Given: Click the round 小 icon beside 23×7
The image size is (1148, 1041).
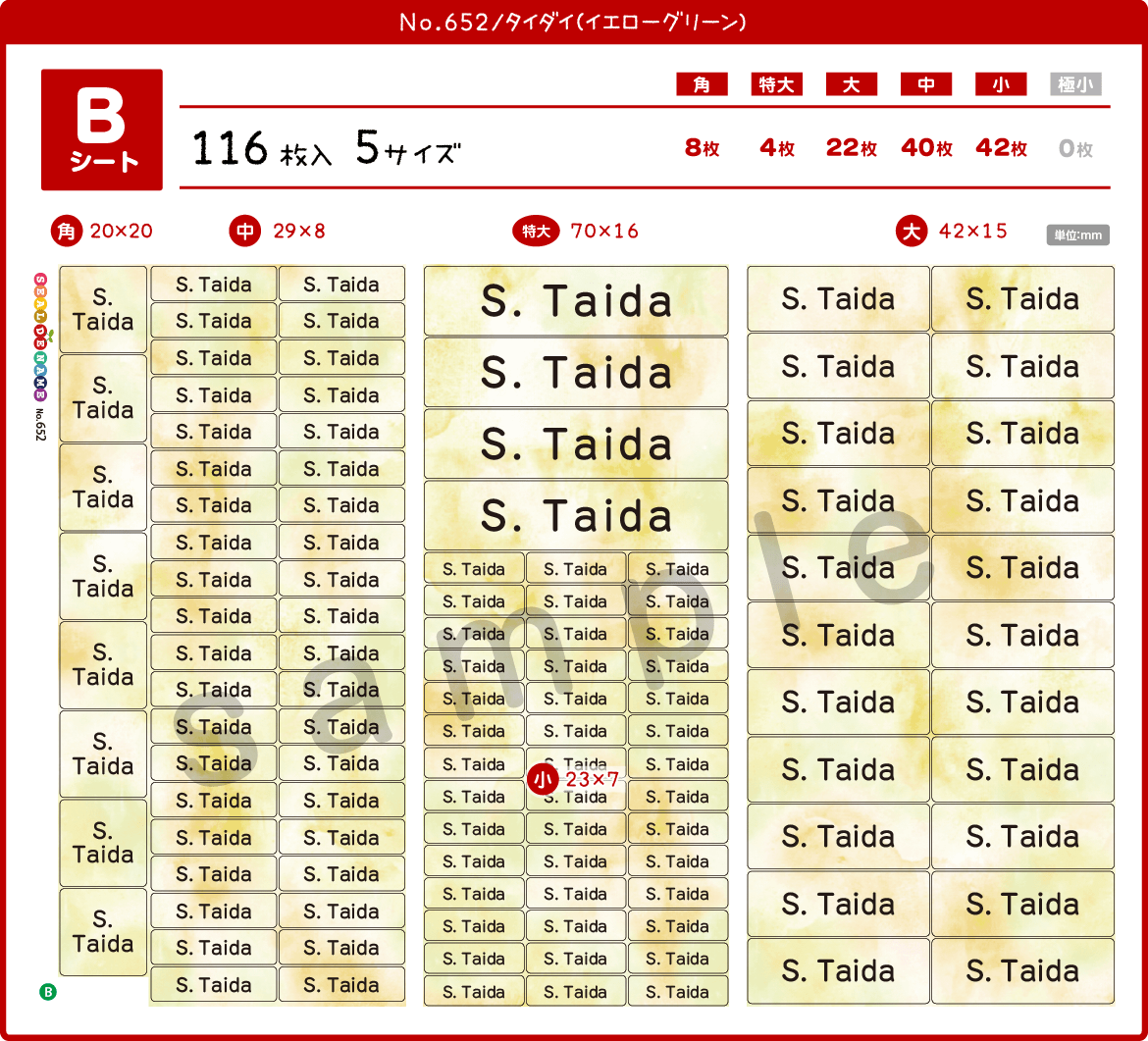Looking at the screenshot, I should click(543, 780).
